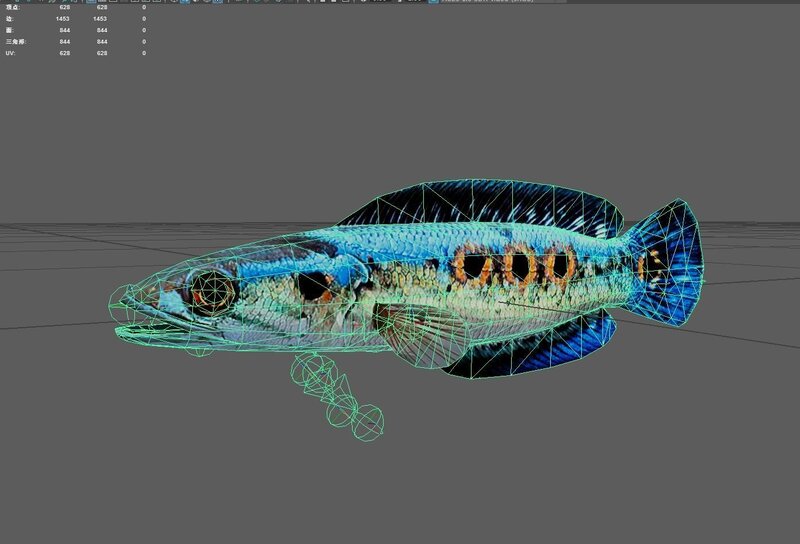This screenshot has height=544, width=800.
Task: Click the 顶点 vertex count label
Action: coord(11,7)
